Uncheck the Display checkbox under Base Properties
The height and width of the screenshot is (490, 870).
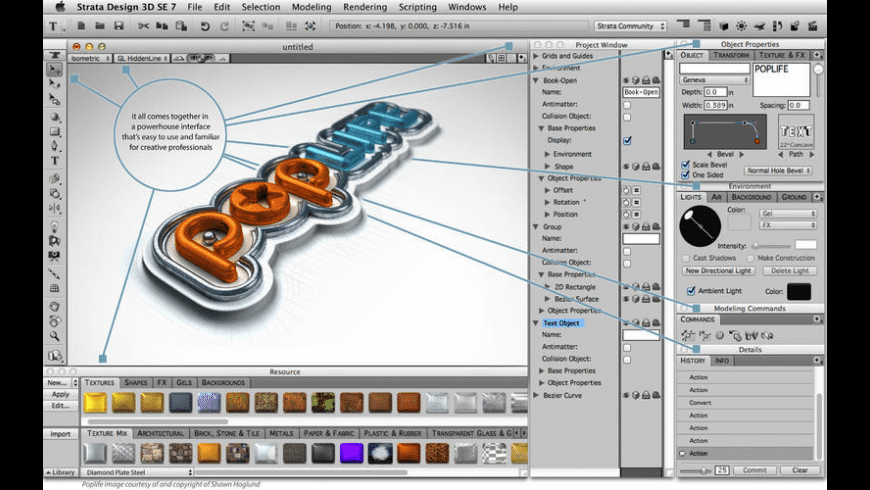pos(627,140)
